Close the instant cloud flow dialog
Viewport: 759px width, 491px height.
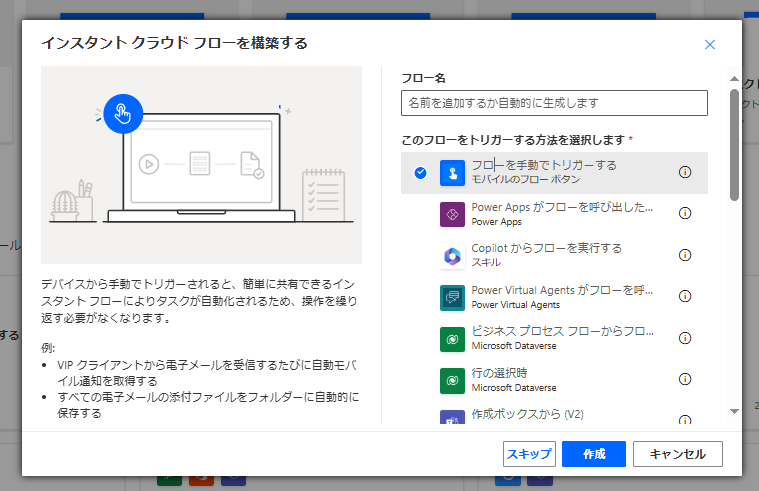point(710,45)
